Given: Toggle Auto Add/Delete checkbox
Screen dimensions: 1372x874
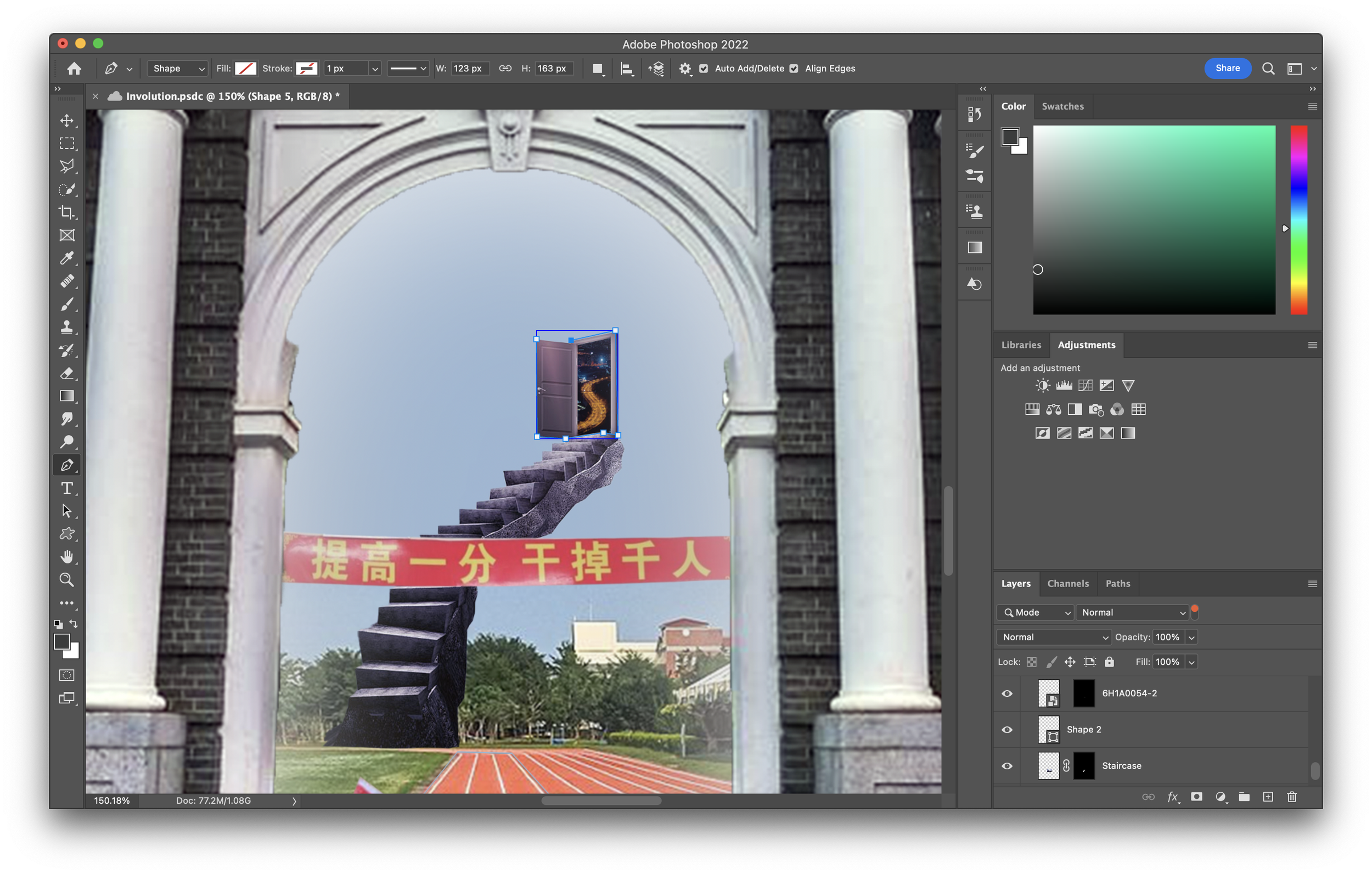Looking at the screenshot, I should [704, 69].
